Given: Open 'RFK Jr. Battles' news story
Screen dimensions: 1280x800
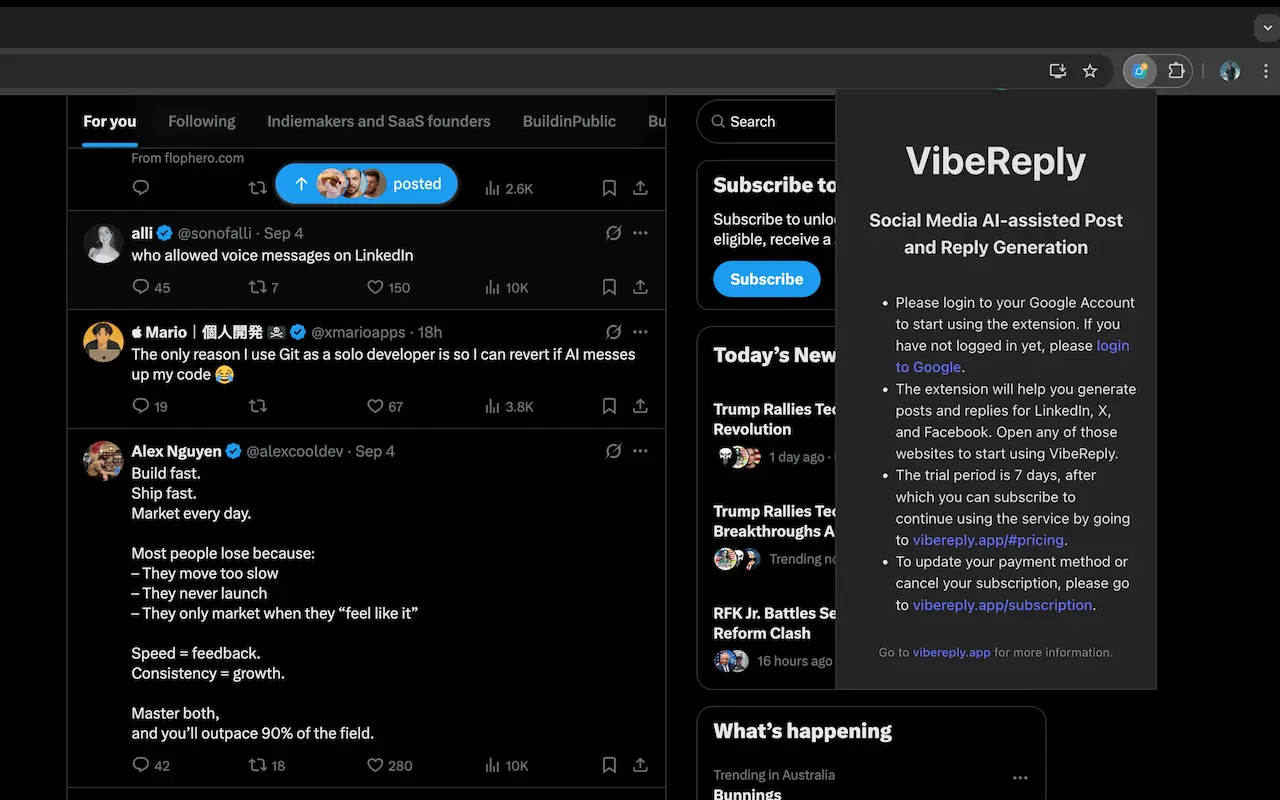Looking at the screenshot, I should tap(775, 623).
